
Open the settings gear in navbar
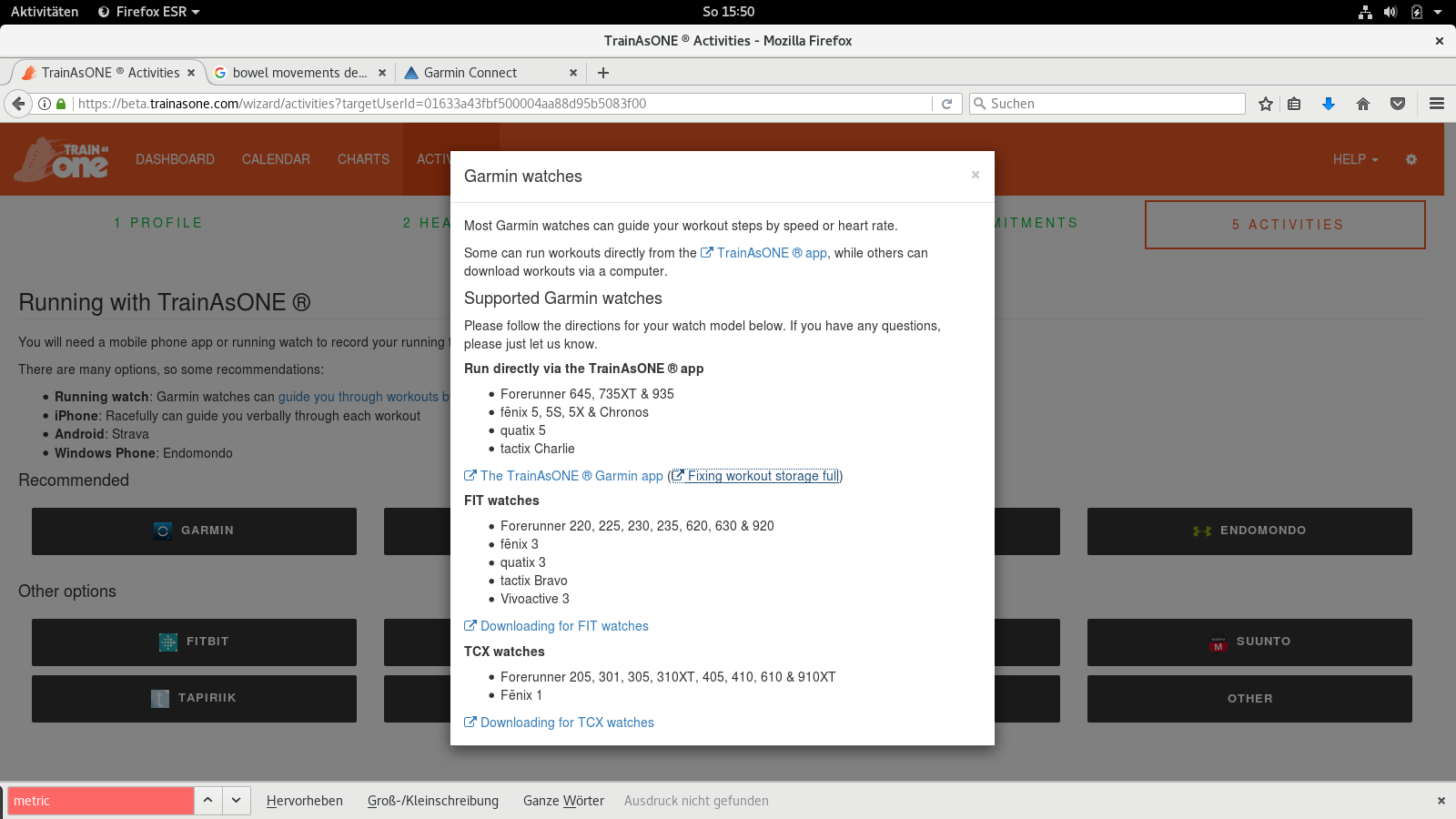tap(1411, 159)
